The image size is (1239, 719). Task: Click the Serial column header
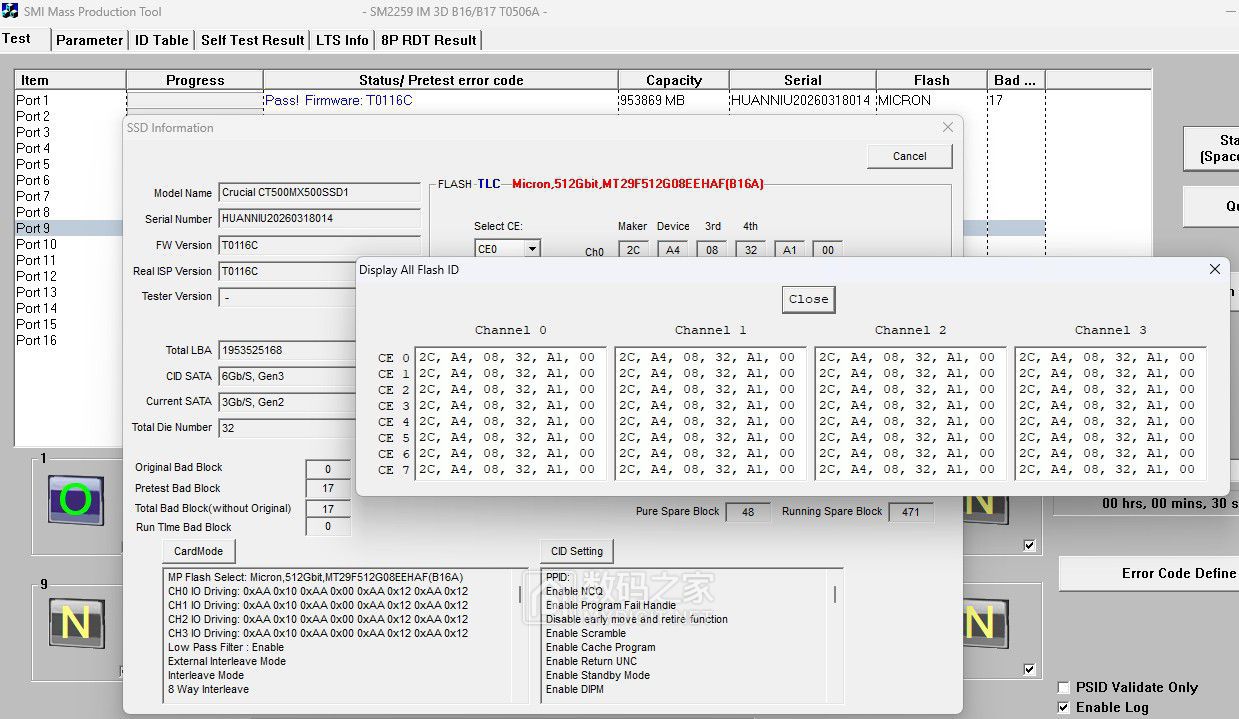pos(803,80)
